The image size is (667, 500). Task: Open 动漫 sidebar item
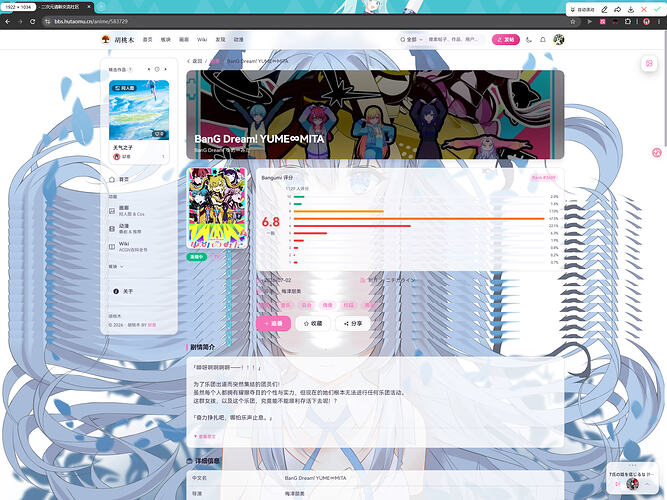139,229
